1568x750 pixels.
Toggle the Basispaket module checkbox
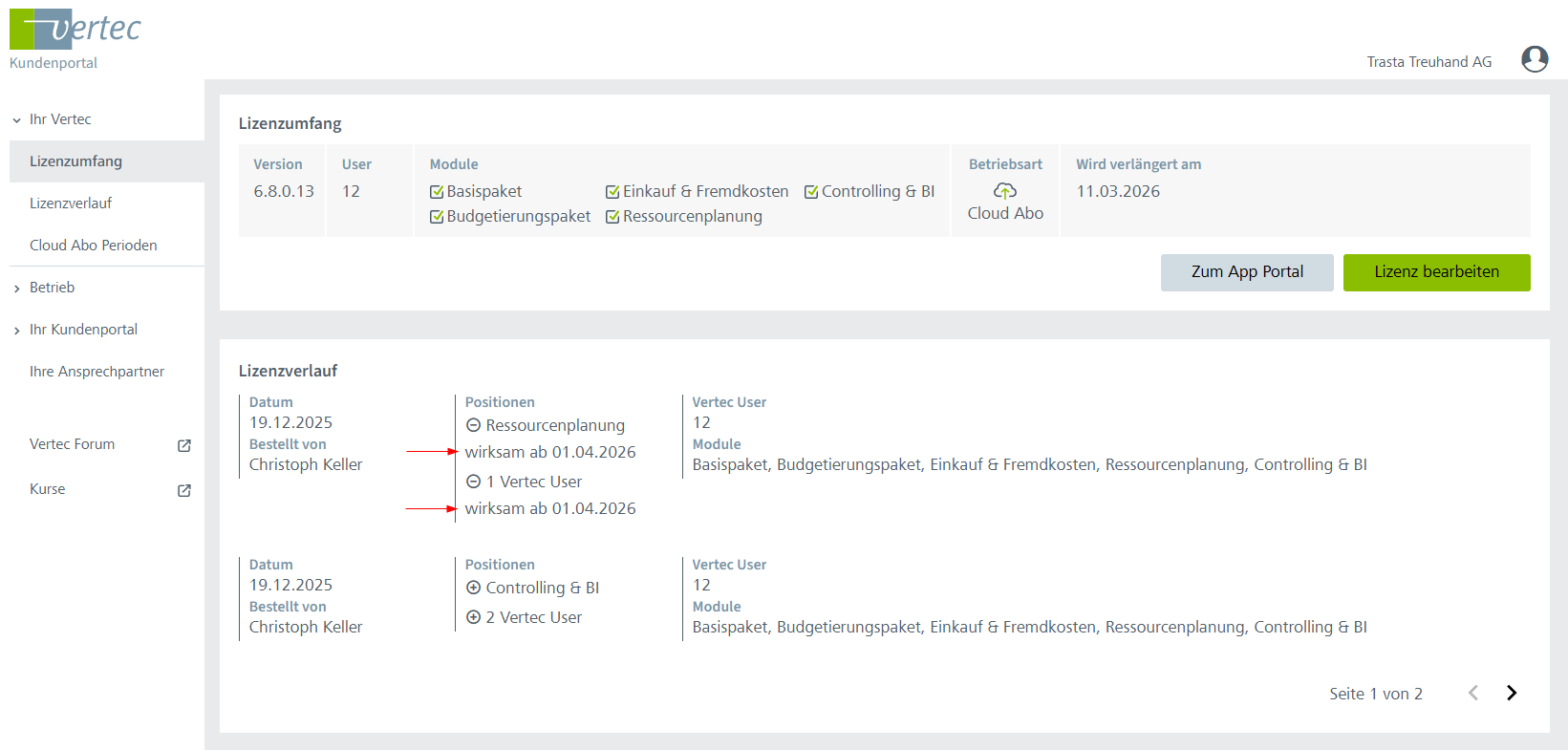tap(437, 192)
